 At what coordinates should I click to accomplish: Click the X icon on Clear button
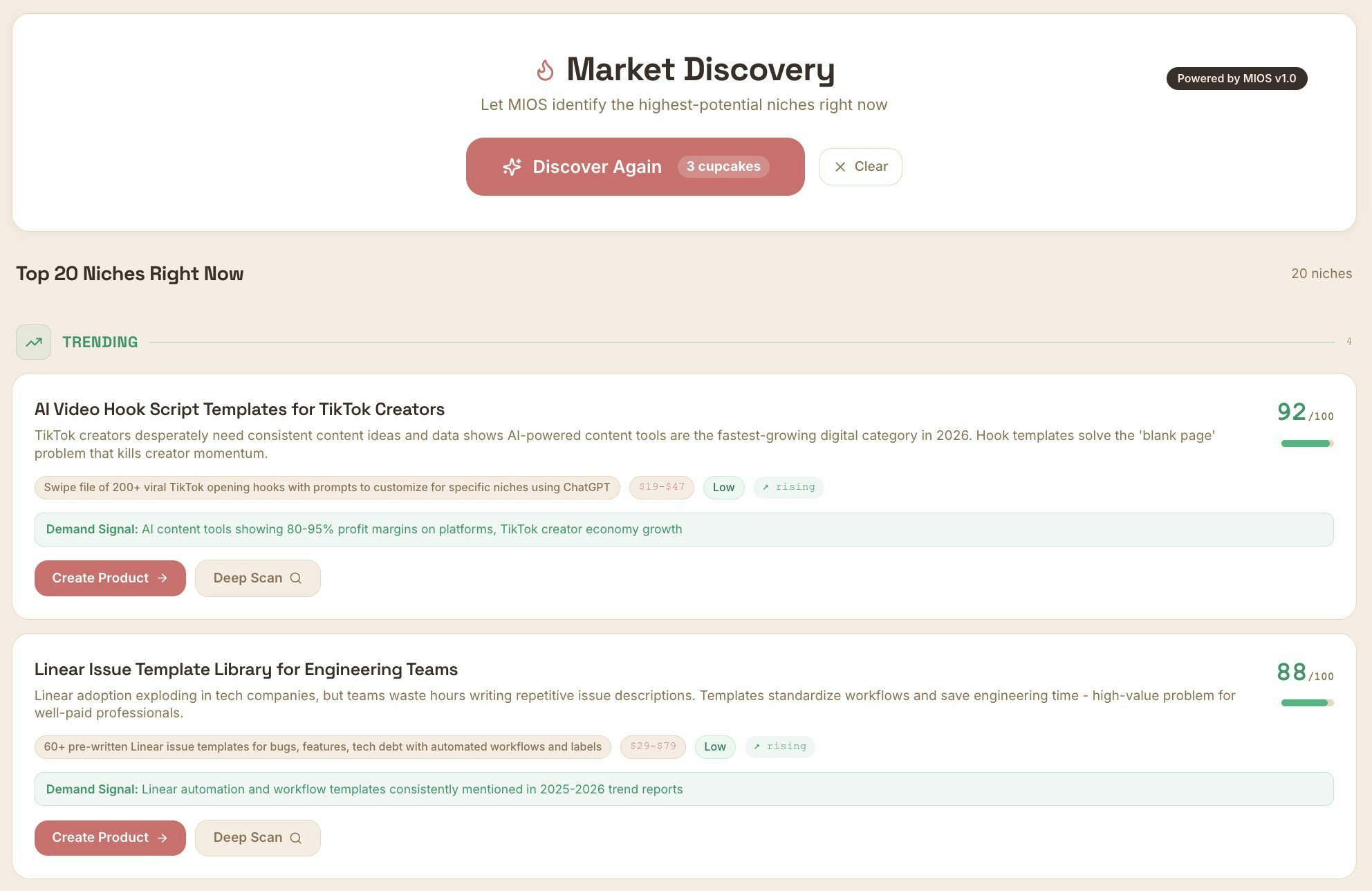tap(840, 167)
